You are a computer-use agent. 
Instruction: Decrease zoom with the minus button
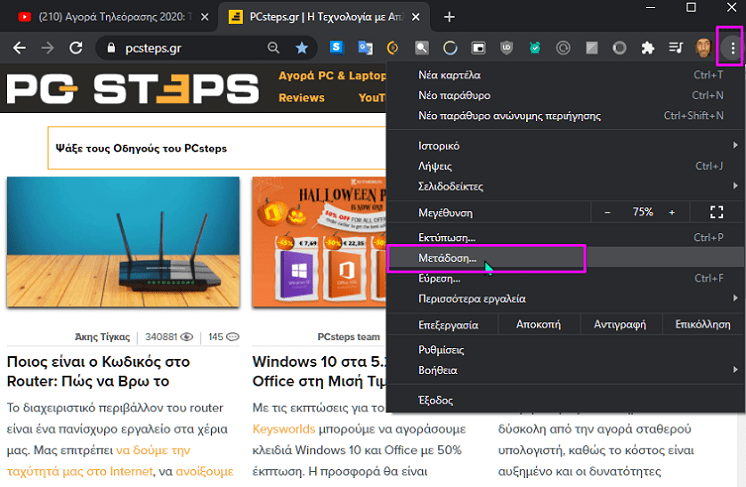point(607,213)
